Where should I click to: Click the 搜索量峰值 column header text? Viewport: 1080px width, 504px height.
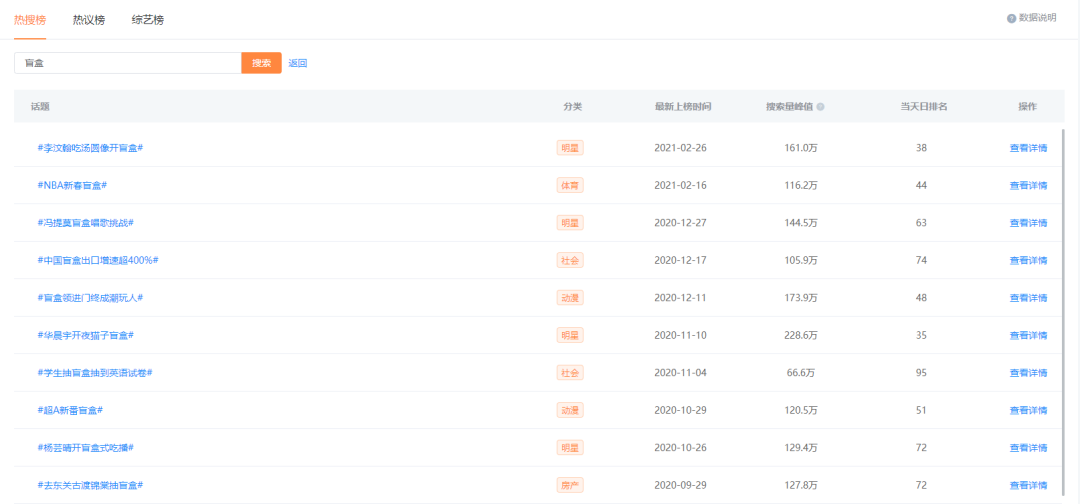tap(790, 107)
